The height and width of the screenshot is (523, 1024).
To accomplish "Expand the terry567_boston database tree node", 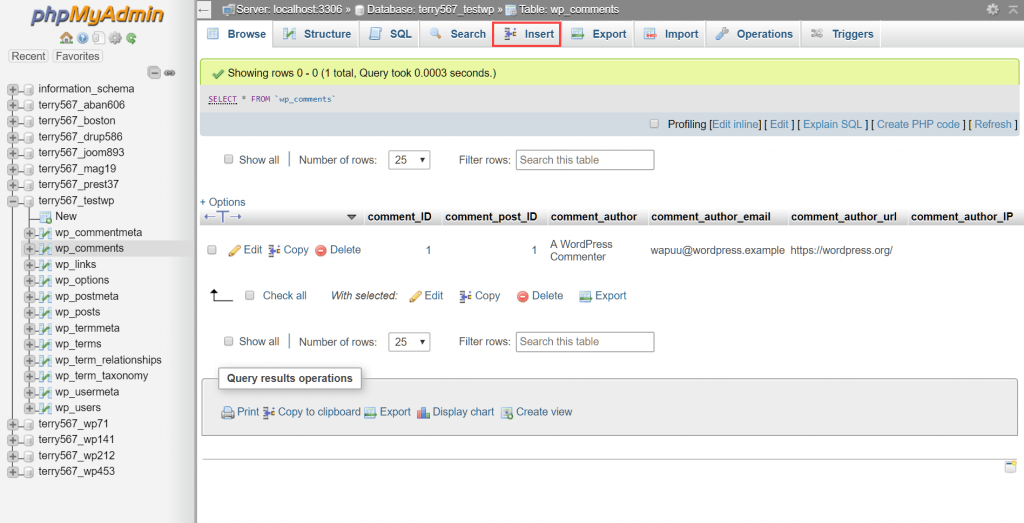I will click(x=13, y=121).
